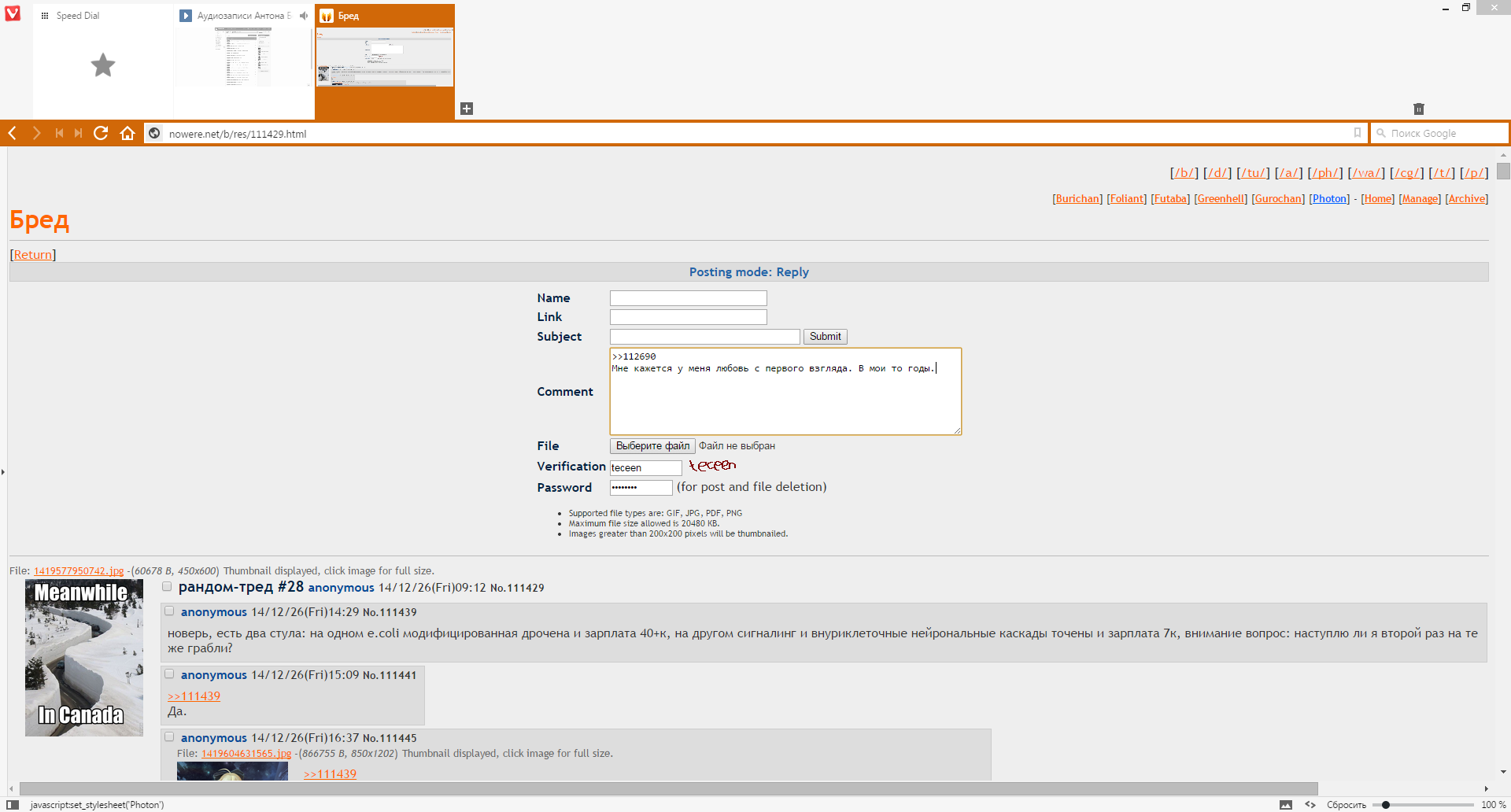Switch to Аудиозаписи Антона tab

click(x=244, y=61)
